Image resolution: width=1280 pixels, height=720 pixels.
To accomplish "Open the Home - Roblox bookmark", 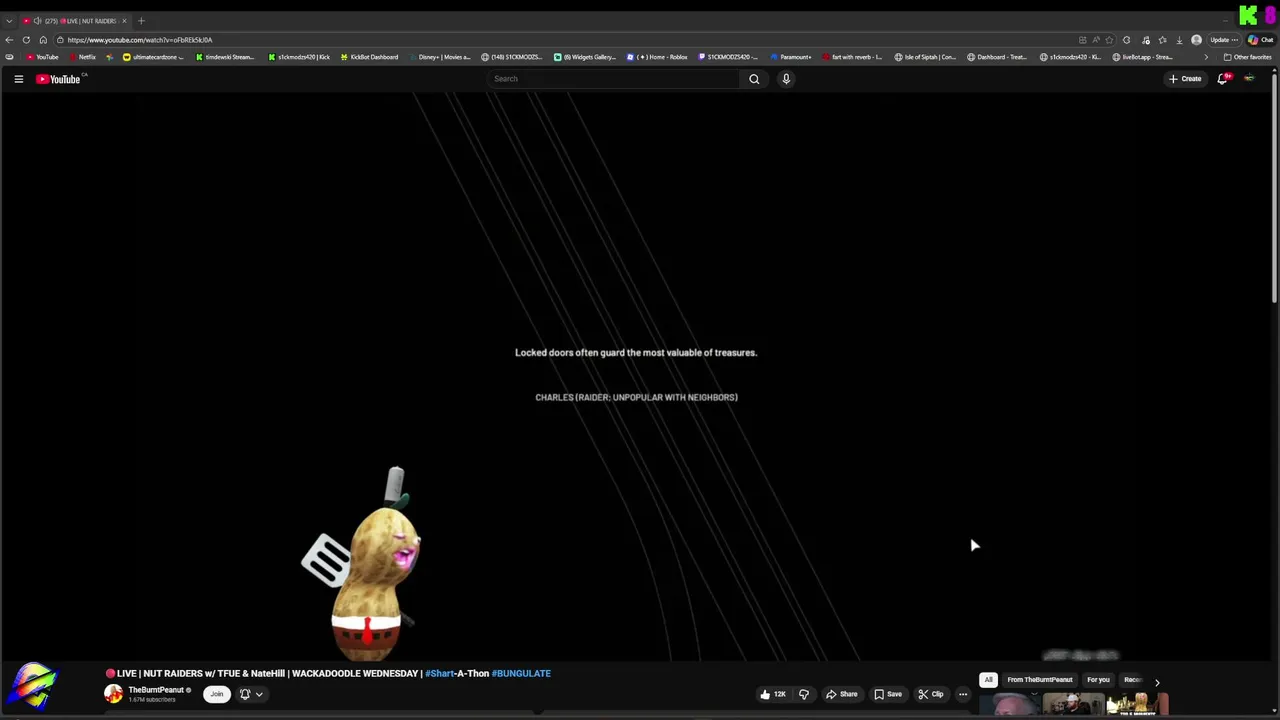I will coord(658,57).
